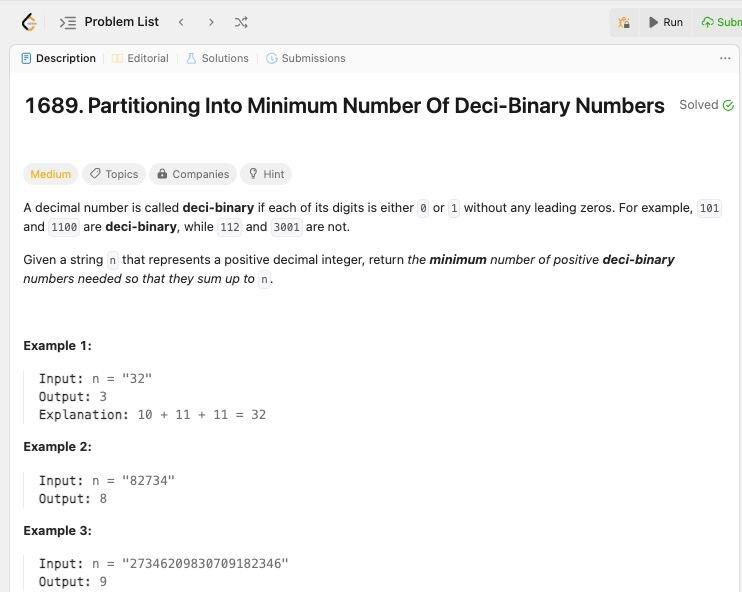The width and height of the screenshot is (742, 592).
Task: Switch to the Description tab
Action: click(x=59, y=58)
